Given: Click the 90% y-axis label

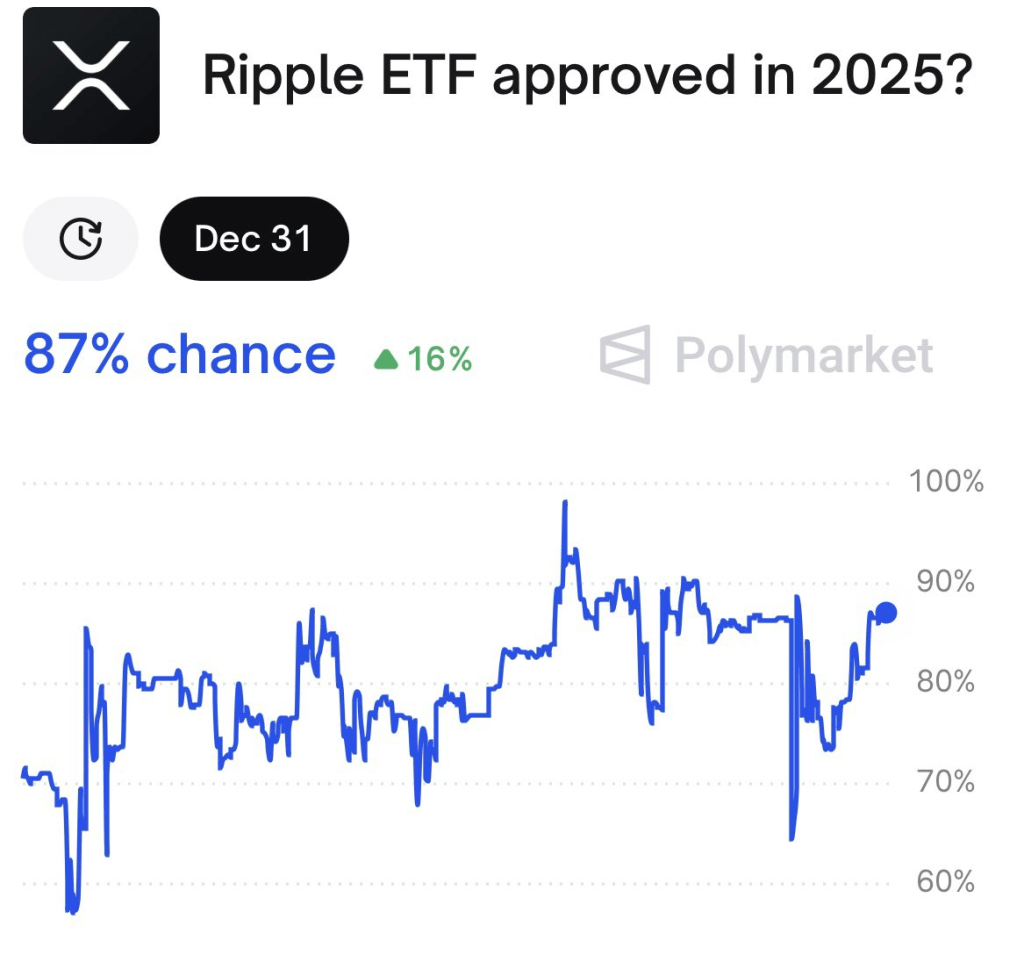Looking at the screenshot, I should point(946,582).
